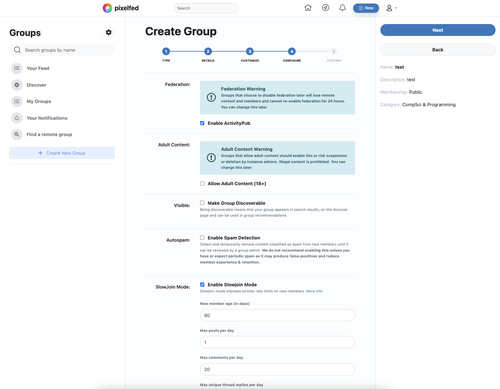The image size is (500, 389).
Task: Focus the top Search field
Action: (x=206, y=8)
